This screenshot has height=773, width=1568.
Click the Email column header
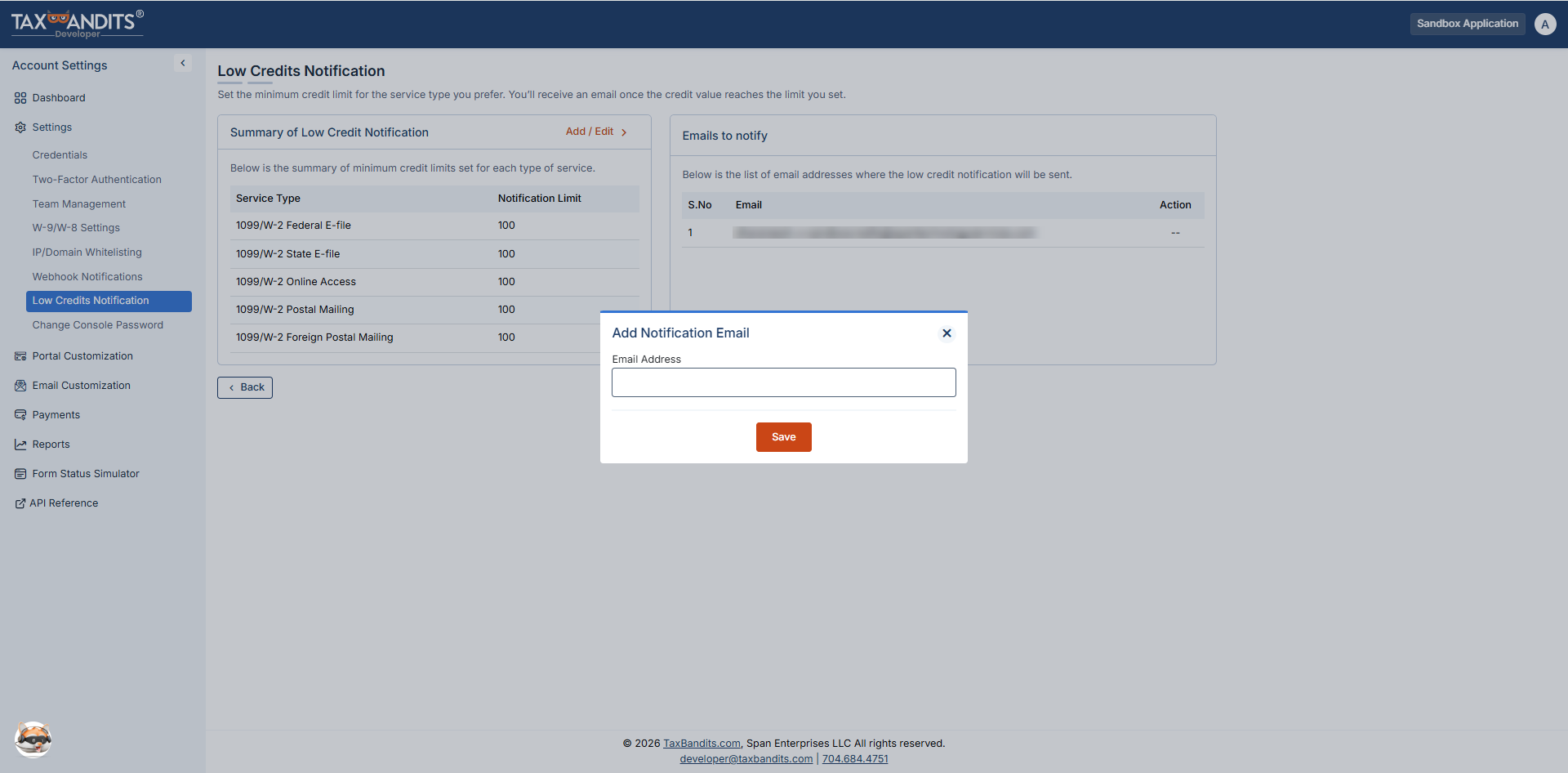[748, 205]
